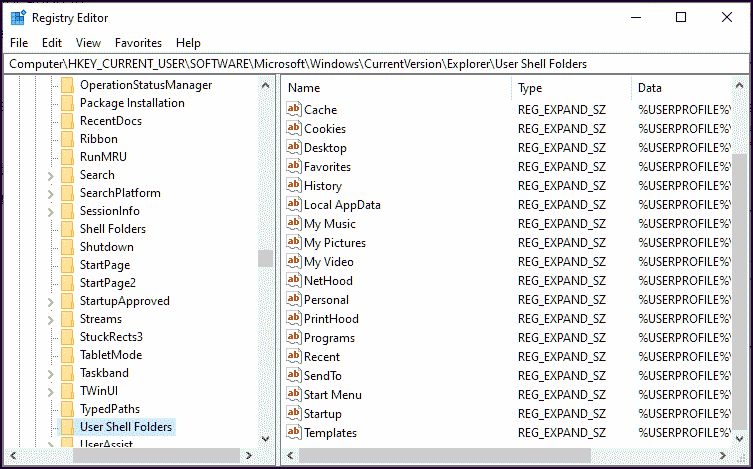Click the string icon beside PrintHood

point(293,318)
